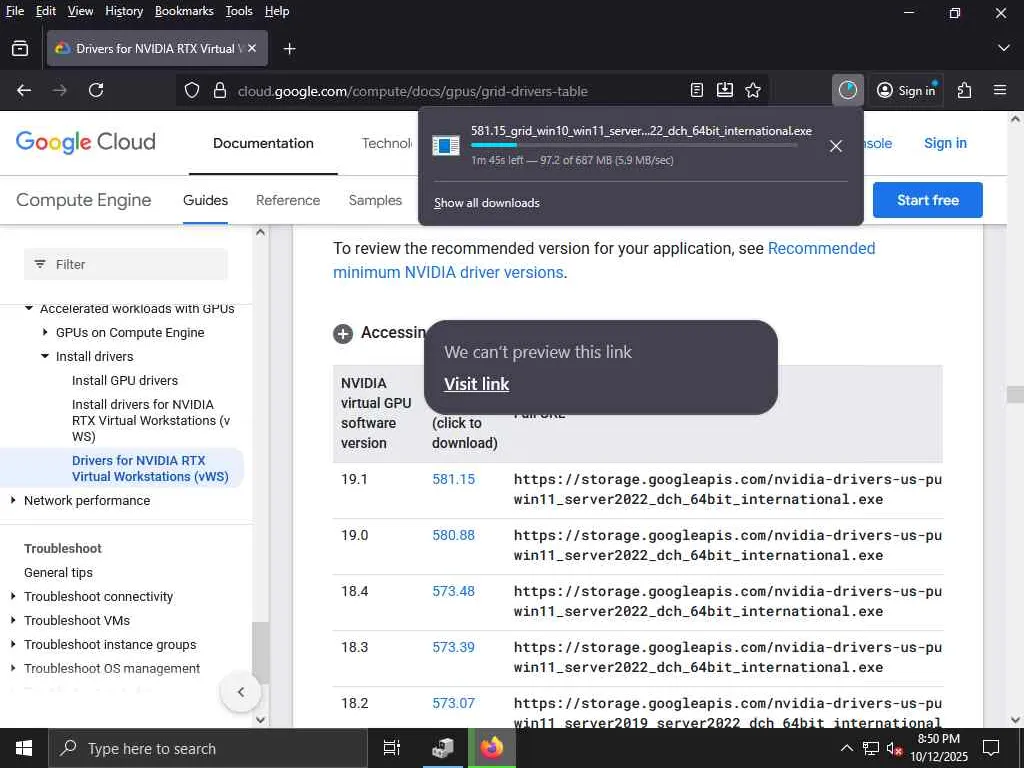The image size is (1024, 768).
Task: Open the Firefox View tab icon
Action: [20, 48]
